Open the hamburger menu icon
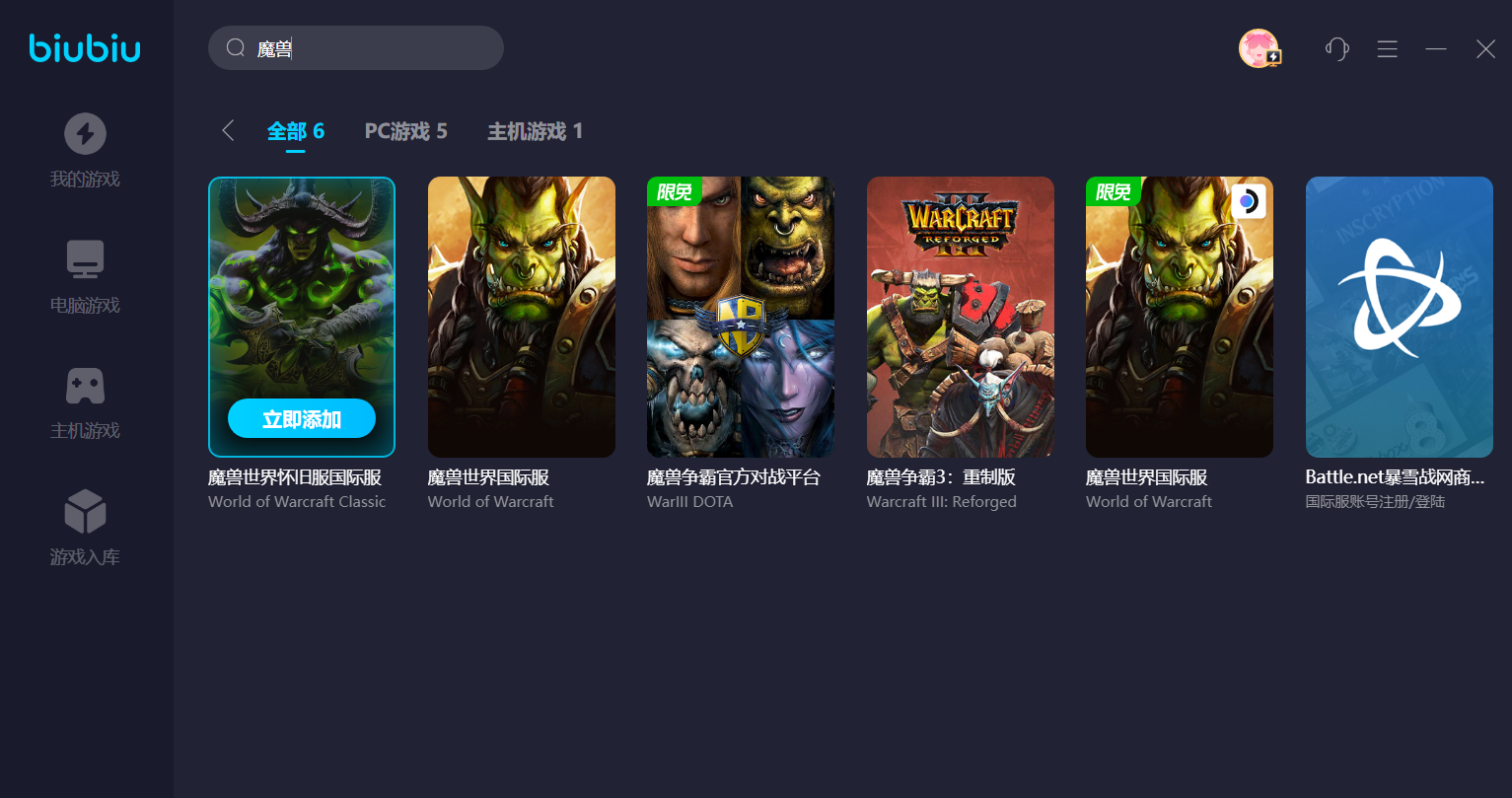 click(1388, 48)
